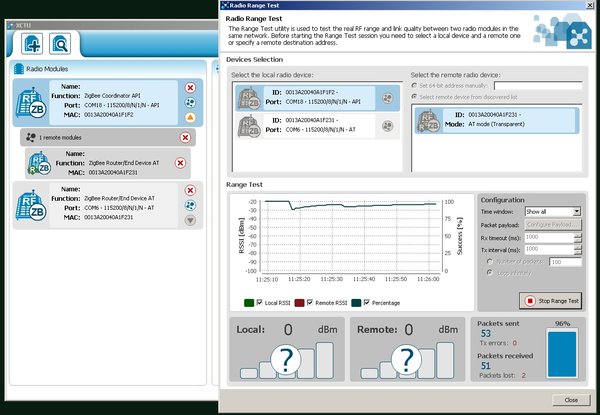Click the red Remote RSSI color swatch
The width and height of the screenshot is (600, 415).
point(300,303)
